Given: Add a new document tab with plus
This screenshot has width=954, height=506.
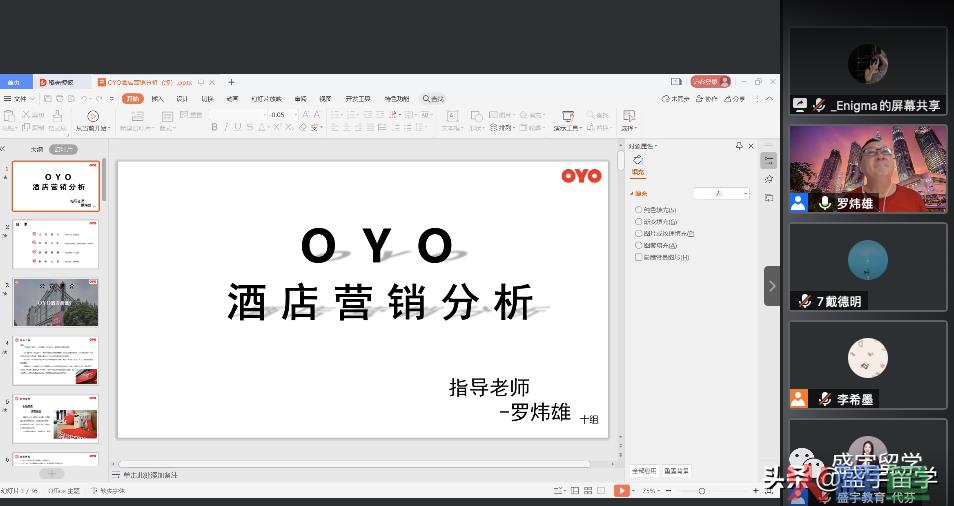Looking at the screenshot, I should (x=231, y=82).
